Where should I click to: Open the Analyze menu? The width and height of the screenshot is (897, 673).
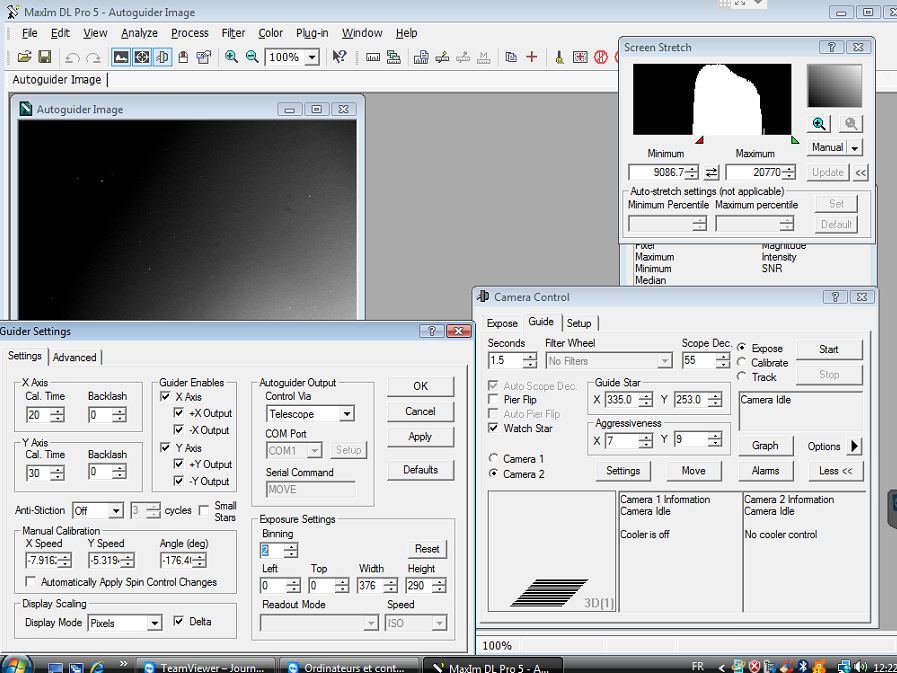(139, 33)
